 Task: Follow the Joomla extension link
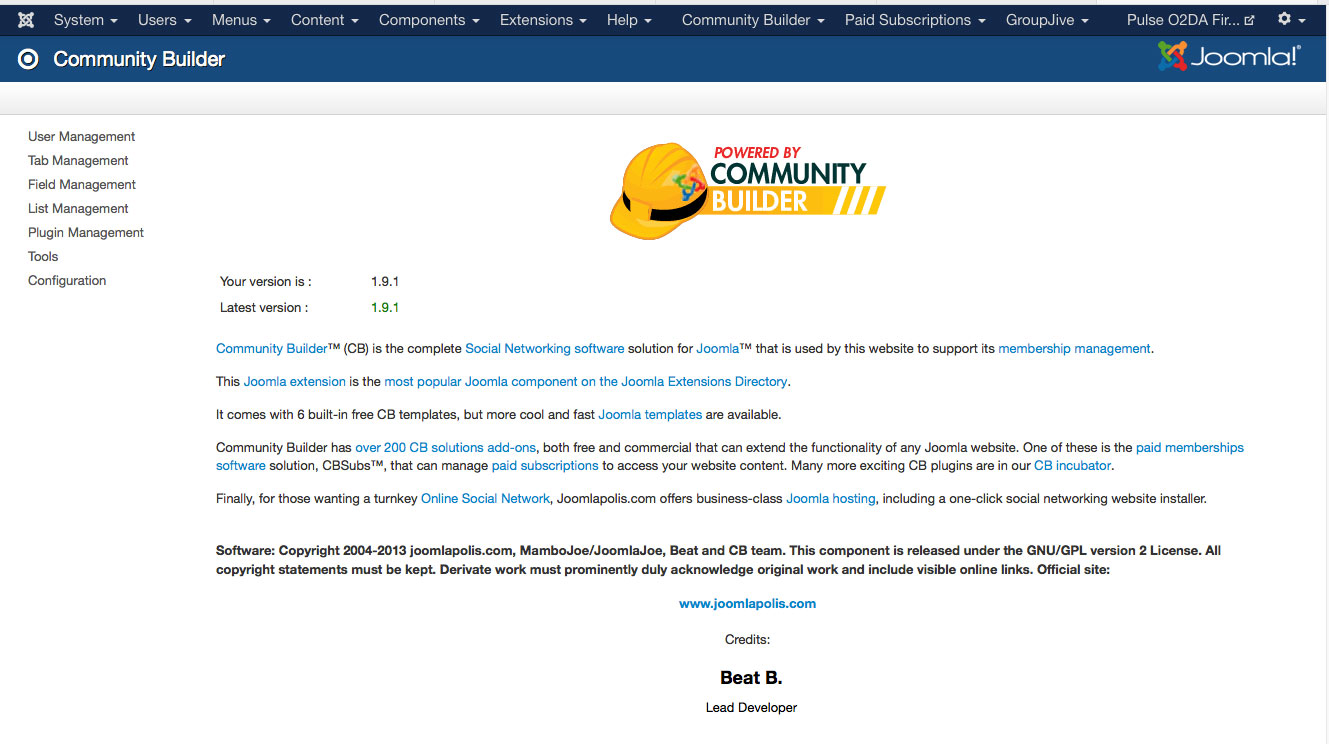[x=295, y=382]
